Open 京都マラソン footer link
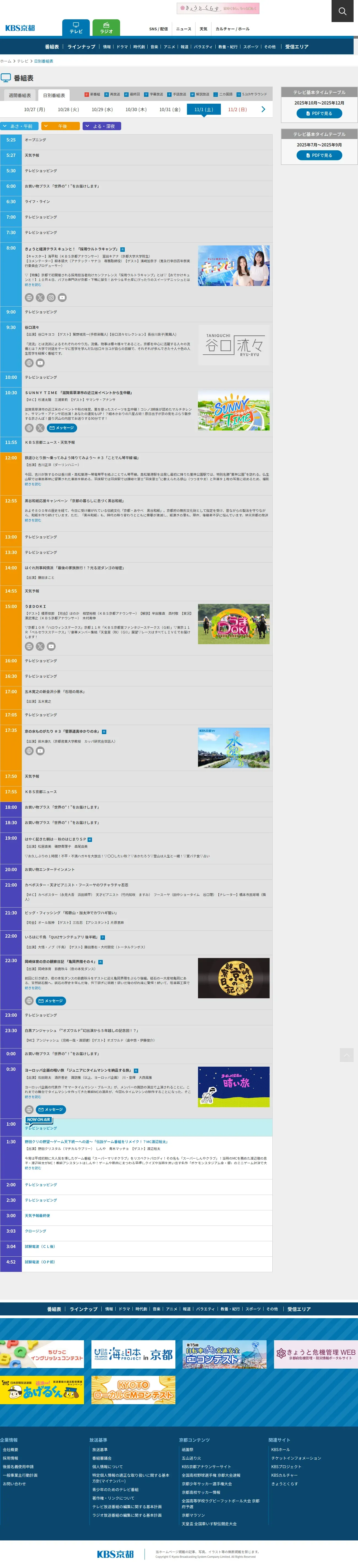This screenshot has height=1568, width=358. pos(193,1515)
